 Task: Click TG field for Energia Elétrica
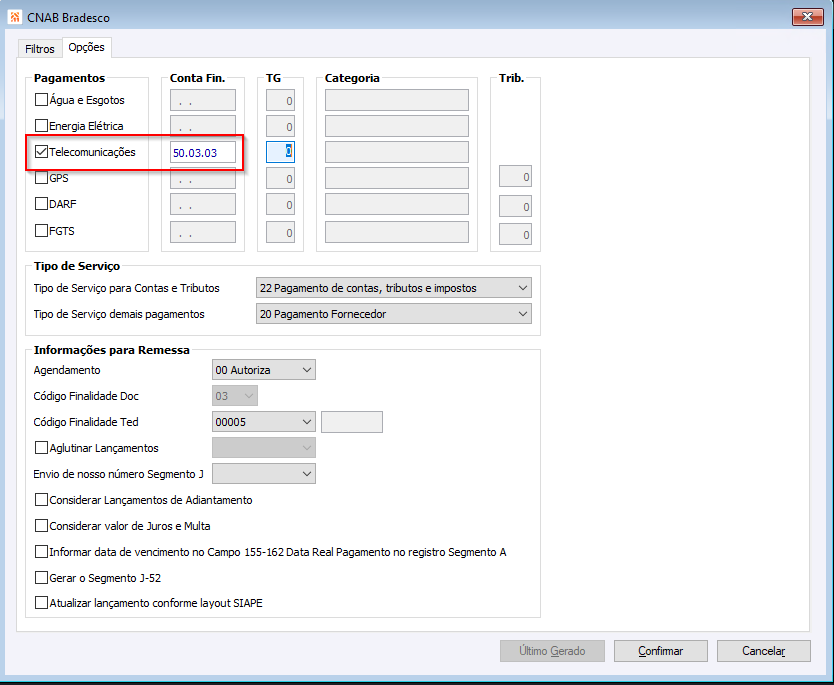[280, 126]
